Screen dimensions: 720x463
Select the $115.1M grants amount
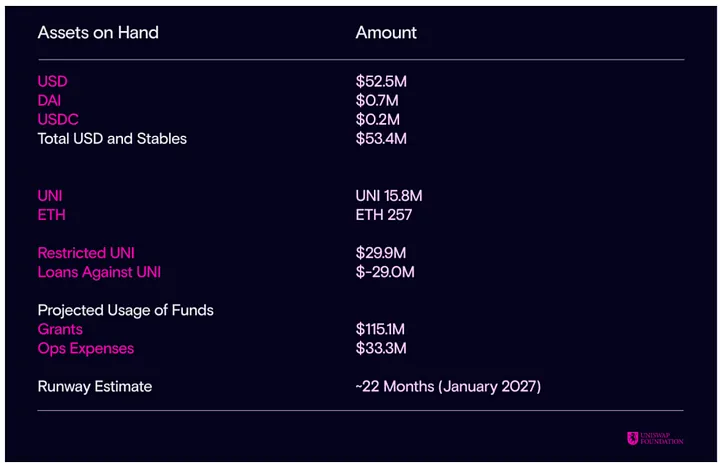click(x=381, y=329)
